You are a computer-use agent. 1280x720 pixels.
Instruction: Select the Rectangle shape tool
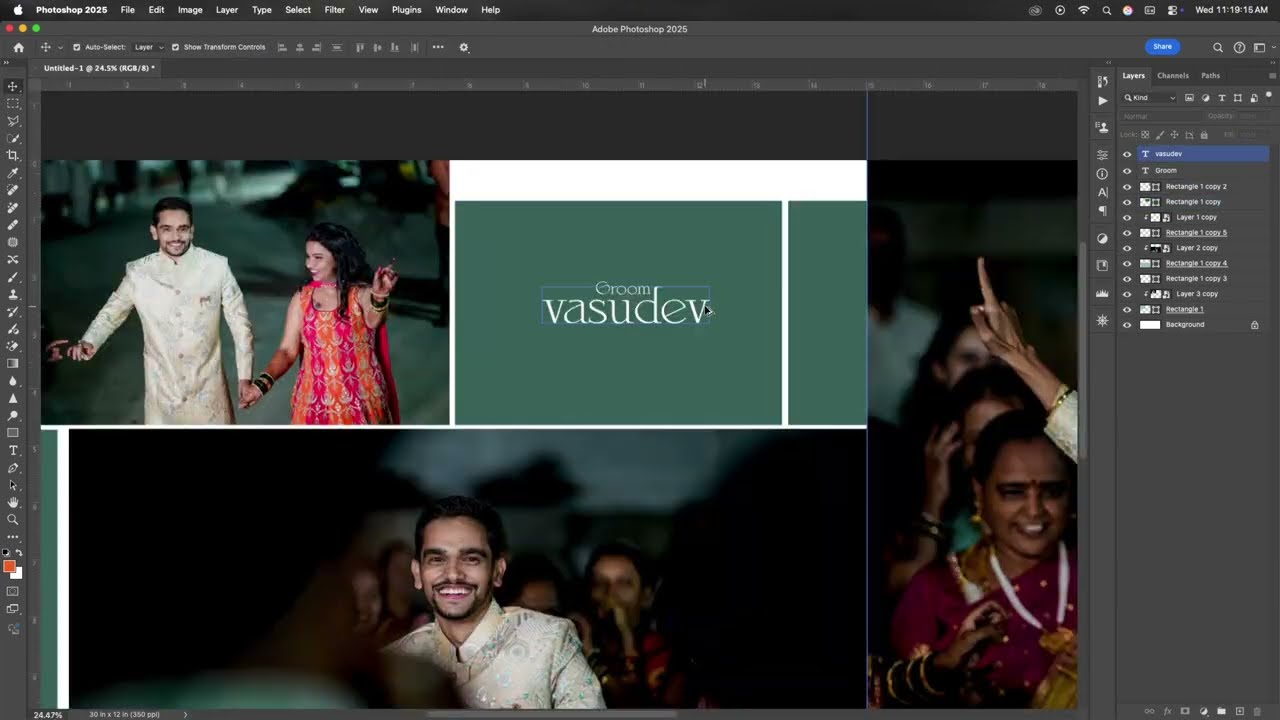pyautogui.click(x=13, y=433)
